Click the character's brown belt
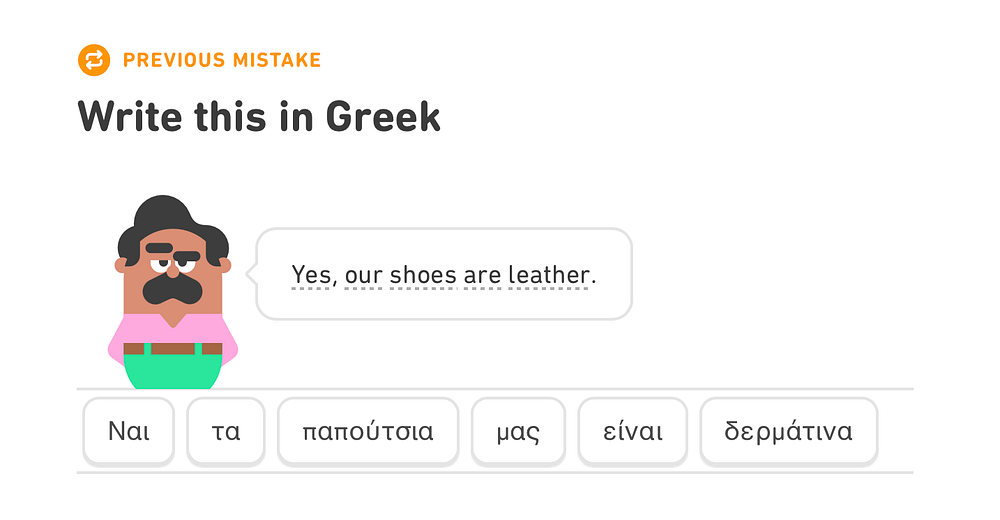 (x=172, y=349)
